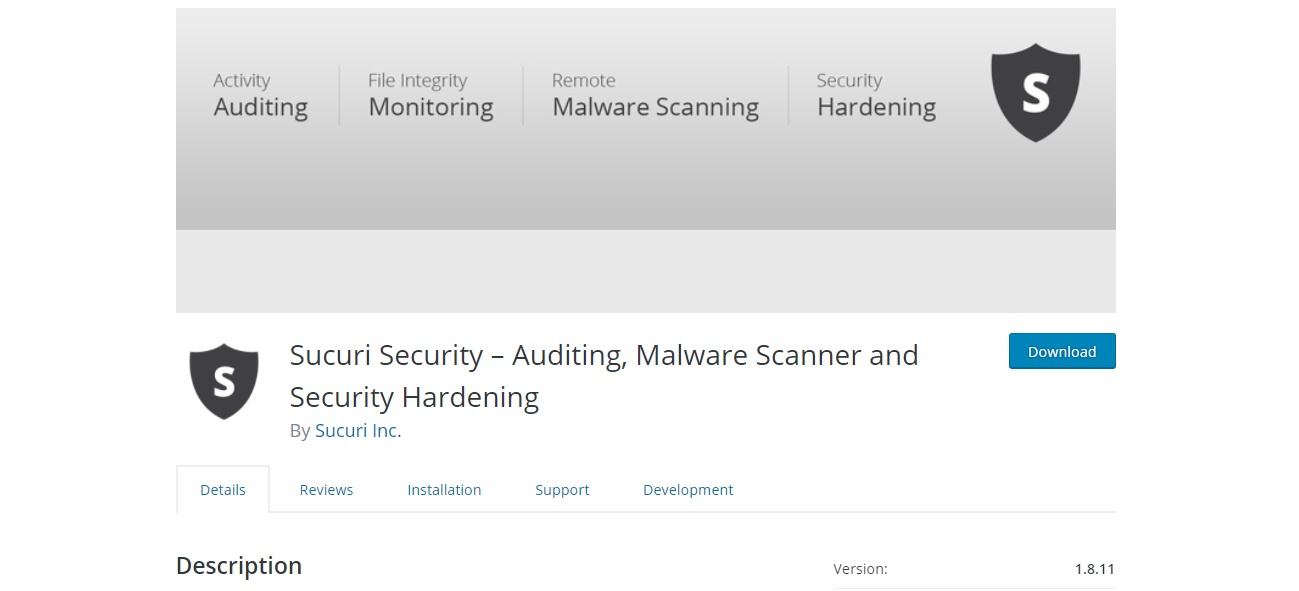The width and height of the screenshot is (1299, 591).
Task: Switch to the Reviews tab
Action: click(x=326, y=490)
